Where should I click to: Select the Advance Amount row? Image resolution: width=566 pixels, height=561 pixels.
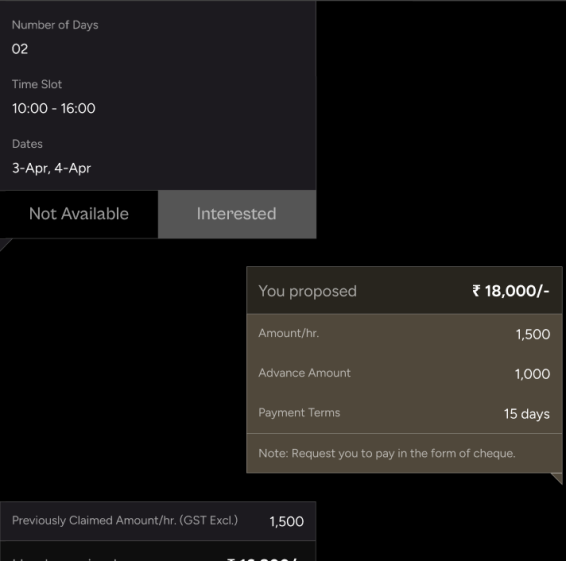[x=404, y=374]
